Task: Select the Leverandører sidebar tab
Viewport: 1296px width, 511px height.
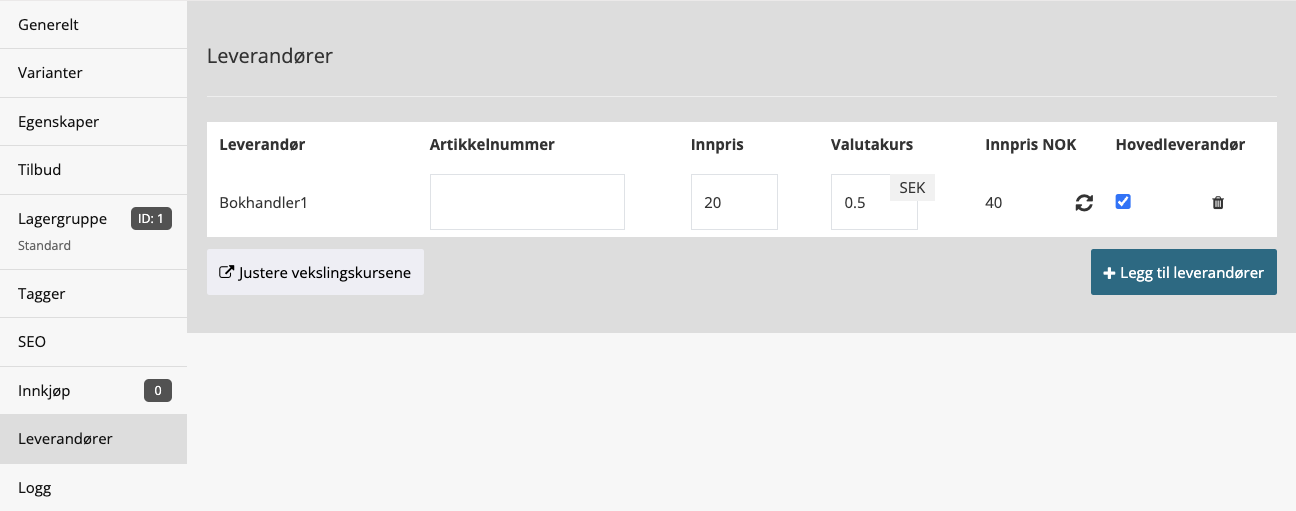Action: tap(93, 439)
